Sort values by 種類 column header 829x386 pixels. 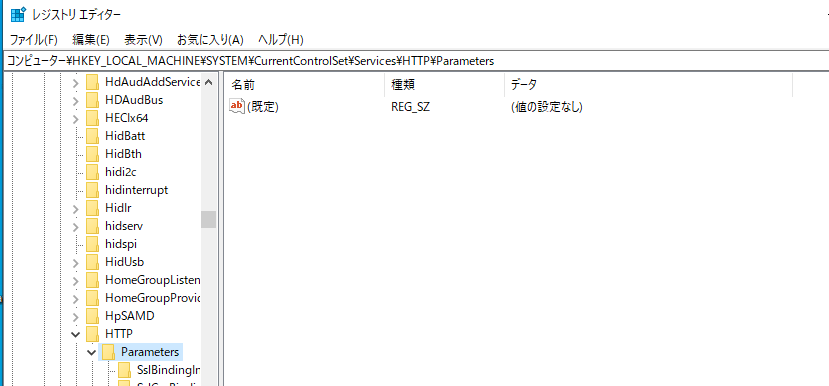click(445, 85)
